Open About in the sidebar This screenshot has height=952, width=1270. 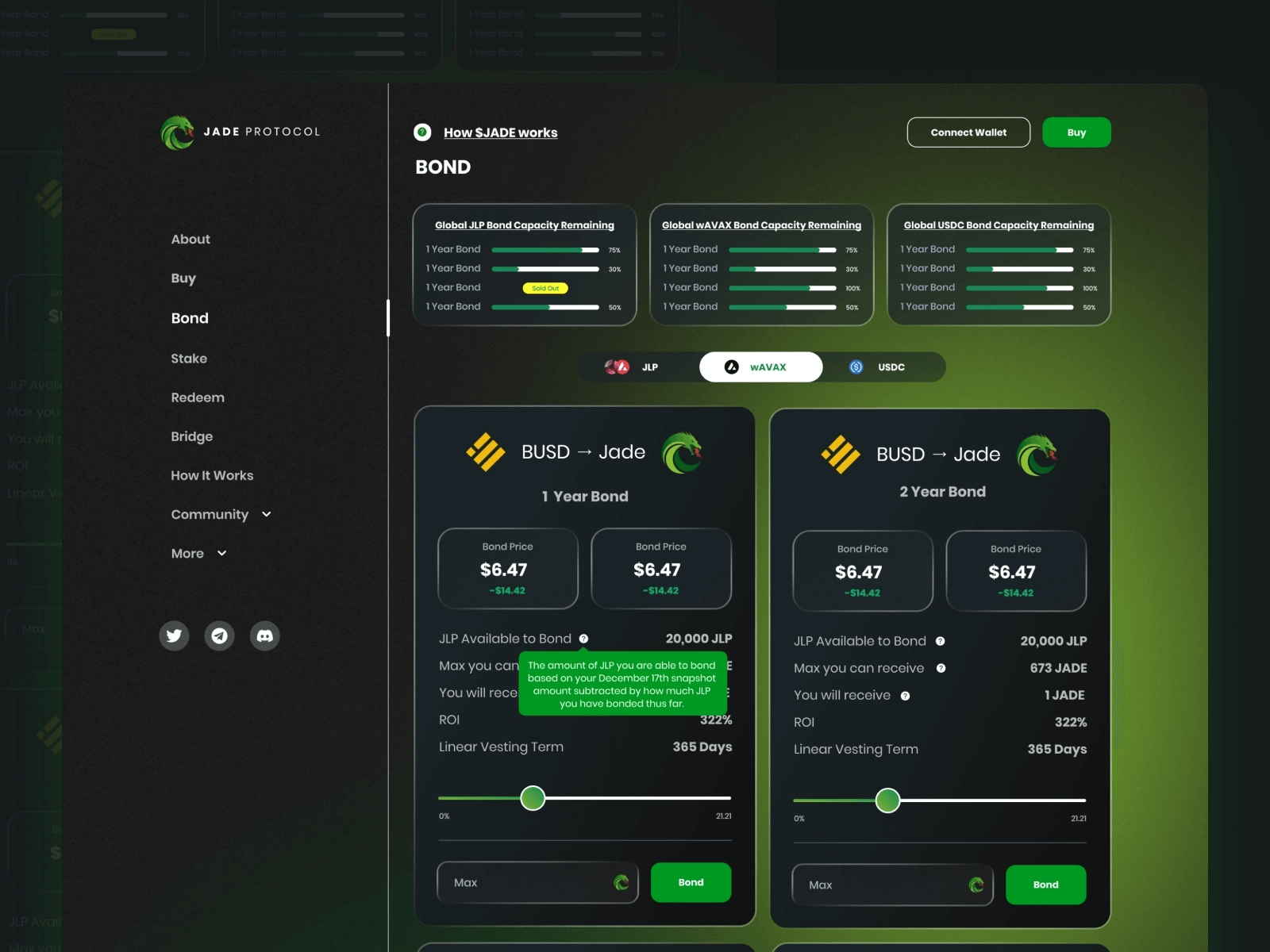point(190,239)
